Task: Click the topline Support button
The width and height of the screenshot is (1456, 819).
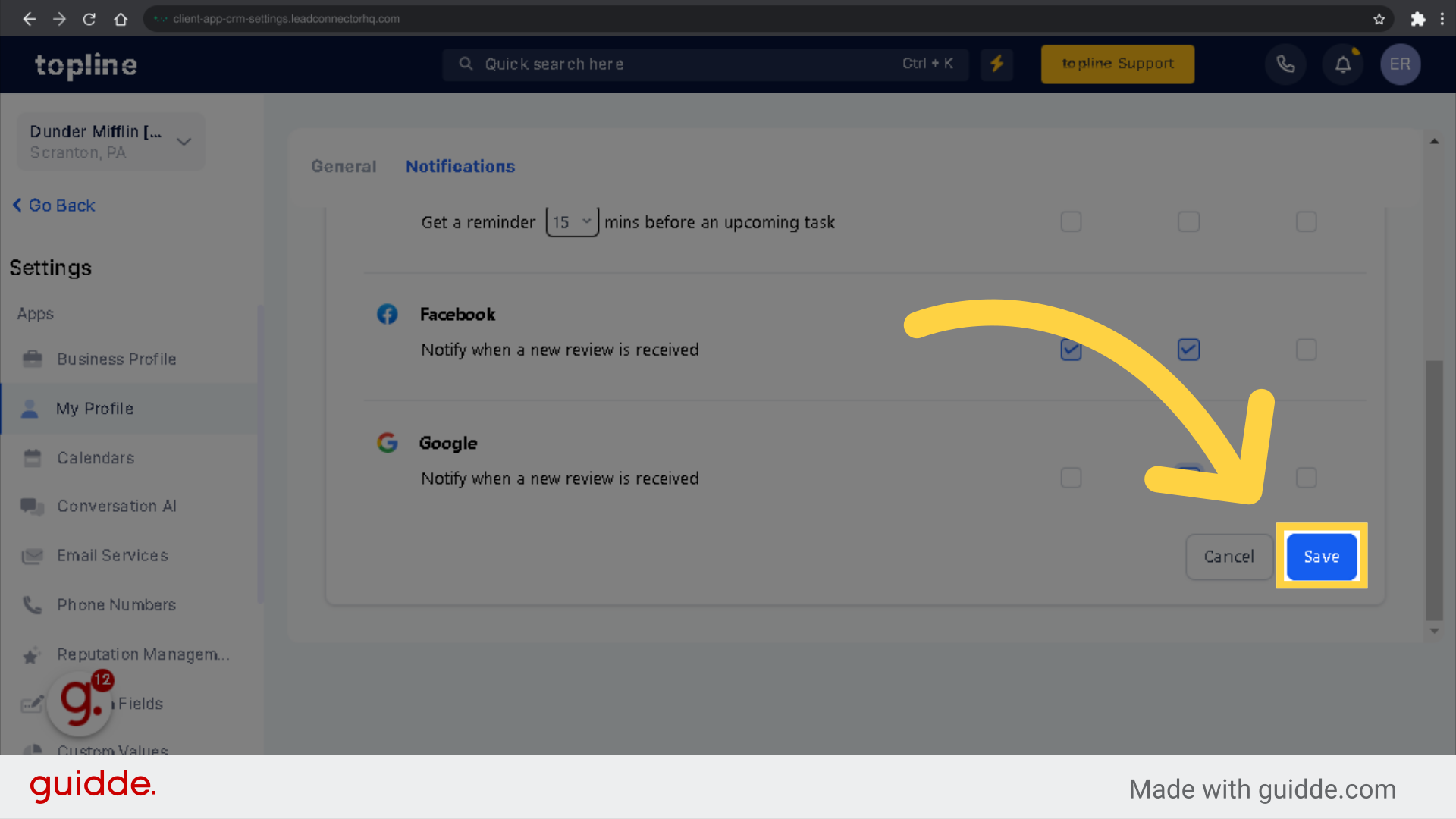Action: (1118, 63)
